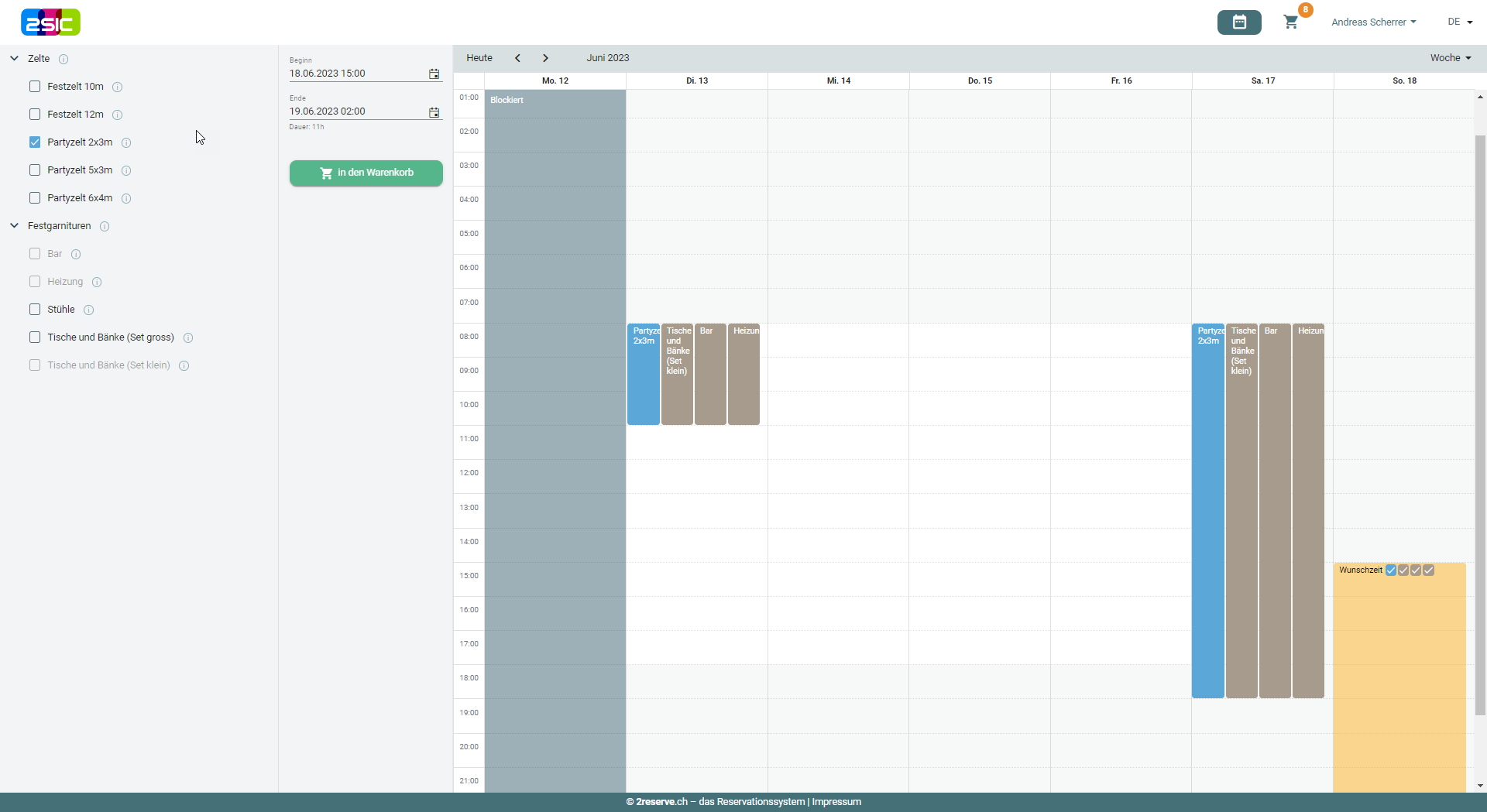Go to previous week arrow
The width and height of the screenshot is (1487, 812).
pos(517,58)
